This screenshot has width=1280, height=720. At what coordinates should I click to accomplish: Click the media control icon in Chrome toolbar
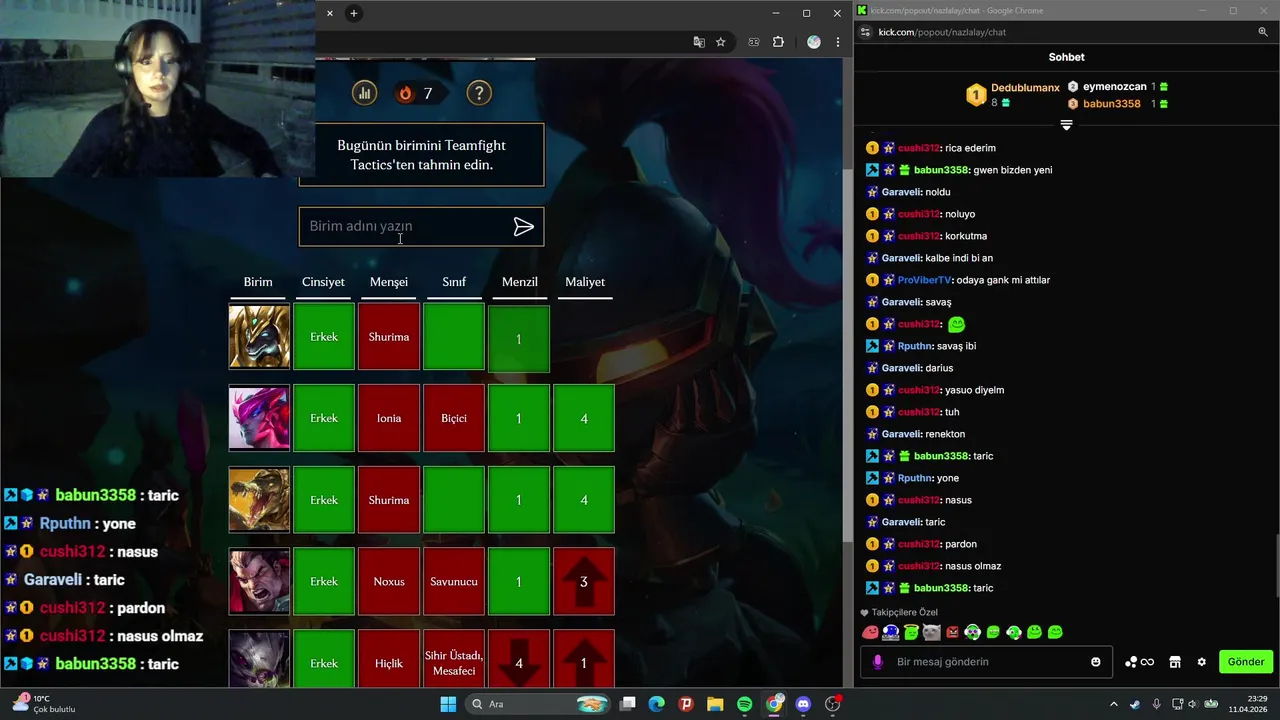pos(754,42)
